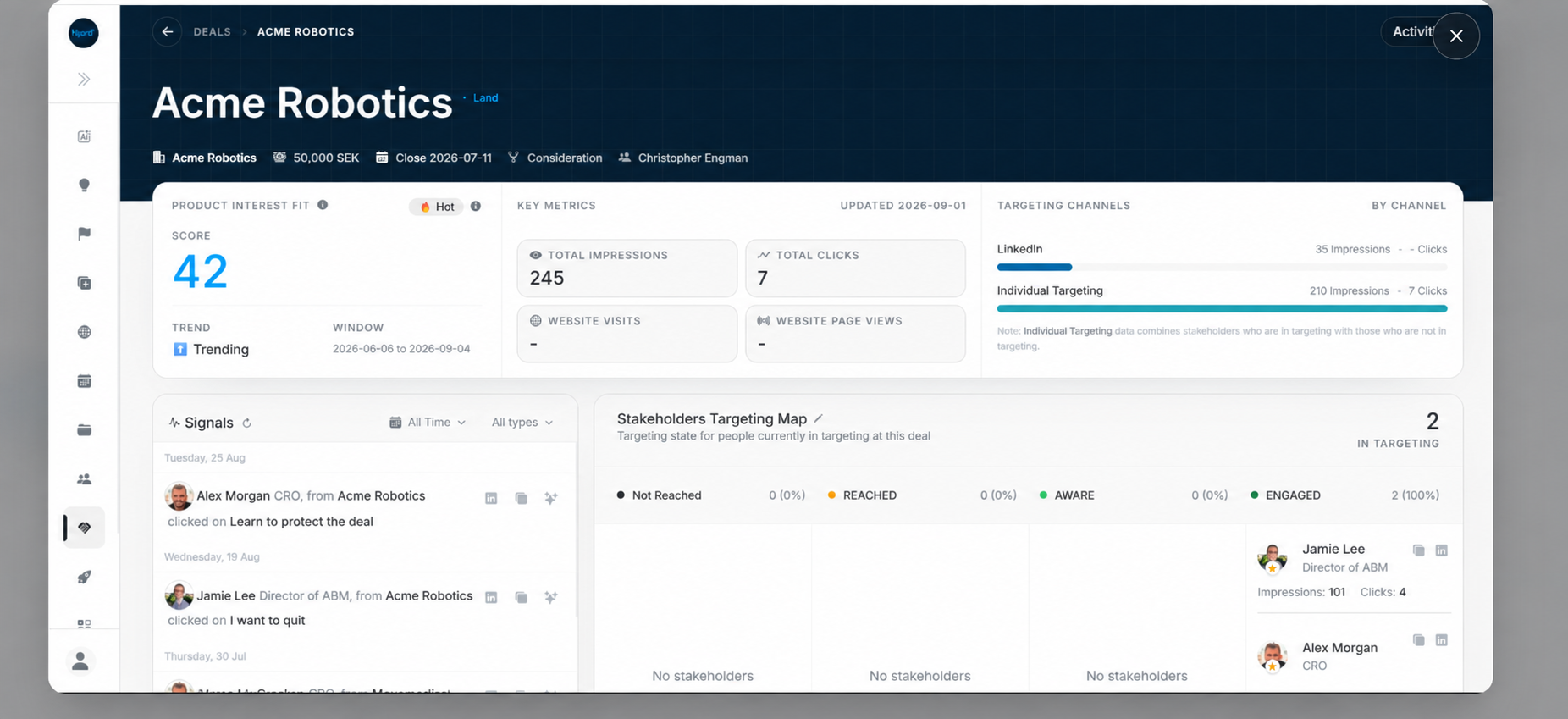Navigate to the DEALS breadcrumb
The width and height of the screenshot is (1568, 719).
click(x=212, y=32)
